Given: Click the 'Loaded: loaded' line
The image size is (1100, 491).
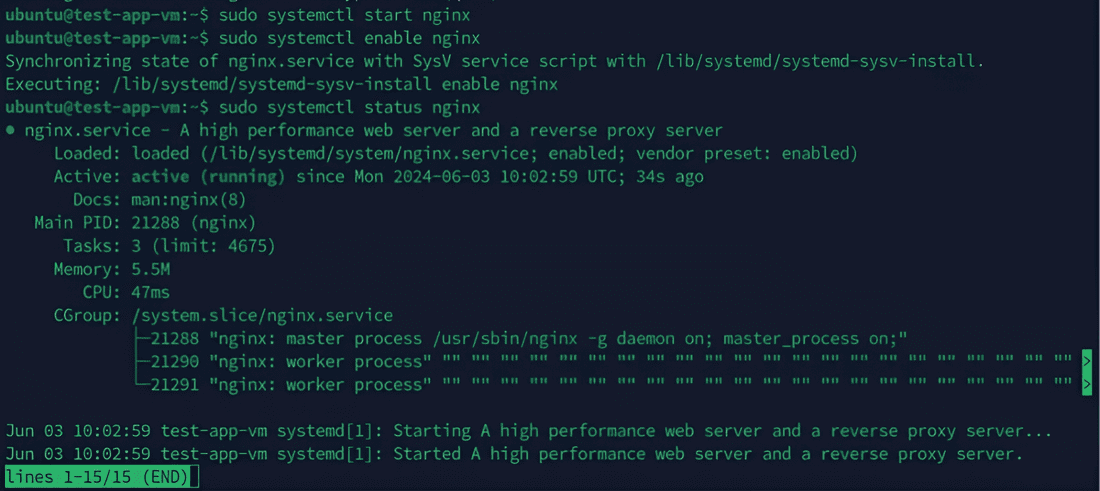Looking at the screenshot, I should click(456, 154).
